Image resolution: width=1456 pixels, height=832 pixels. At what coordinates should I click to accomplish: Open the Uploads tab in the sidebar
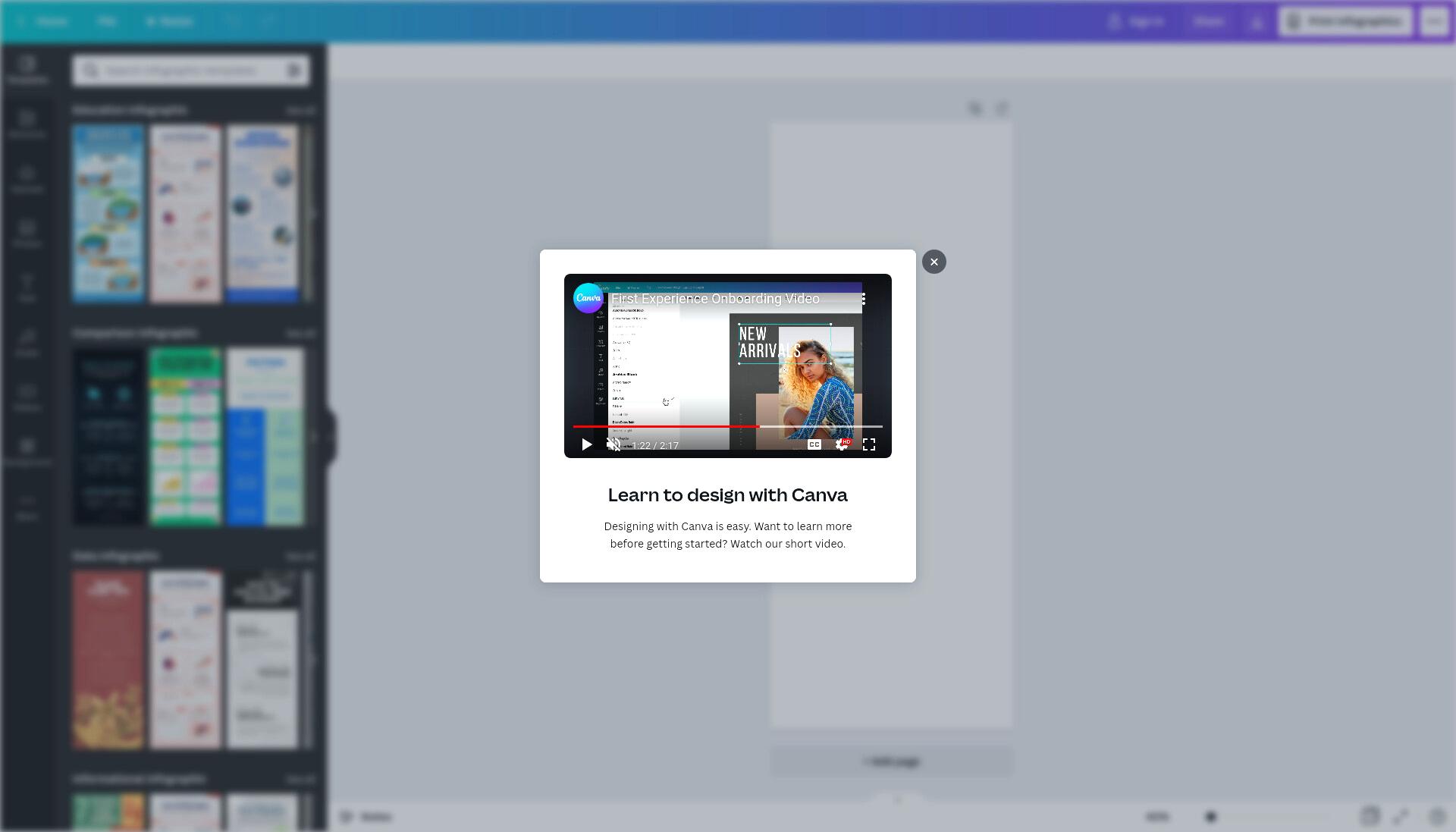tap(27, 179)
